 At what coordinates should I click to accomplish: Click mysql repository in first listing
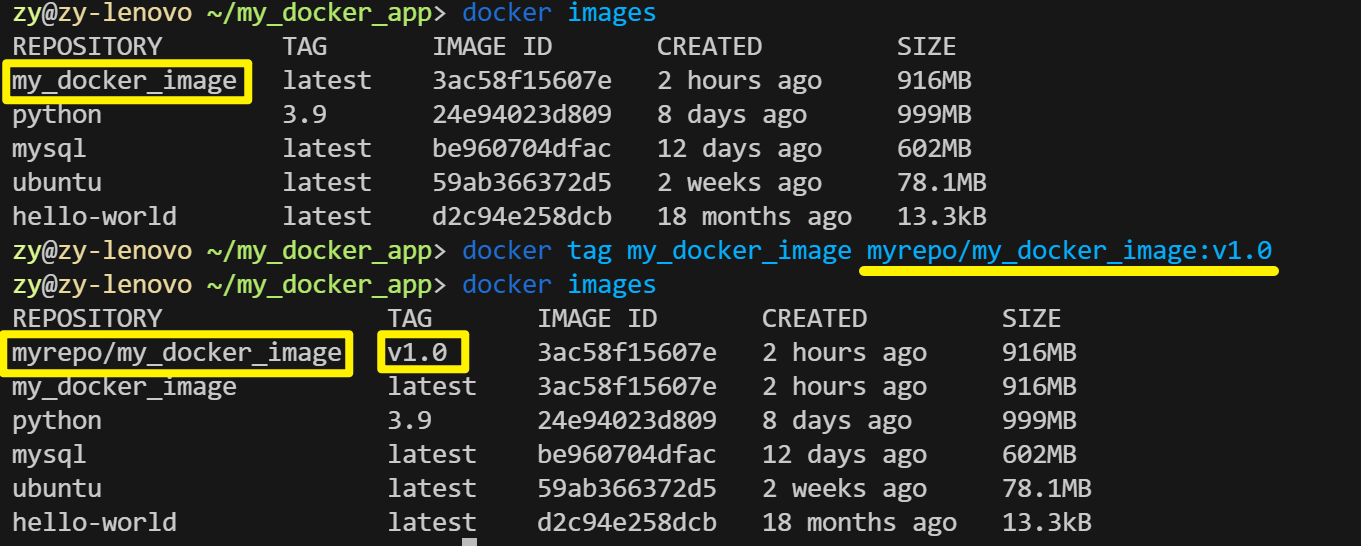[x=49, y=149]
